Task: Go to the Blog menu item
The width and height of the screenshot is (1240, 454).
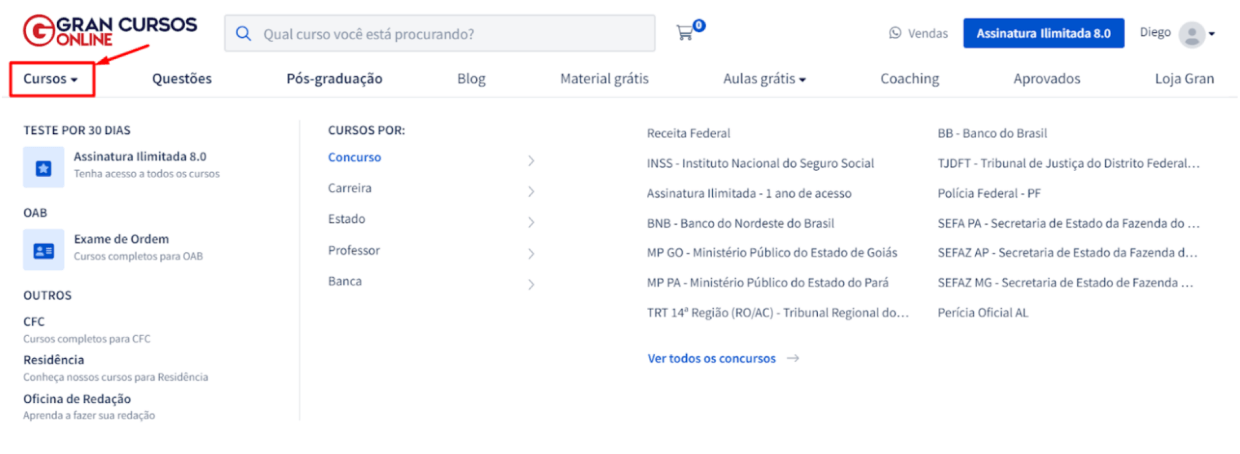Action: (x=471, y=79)
